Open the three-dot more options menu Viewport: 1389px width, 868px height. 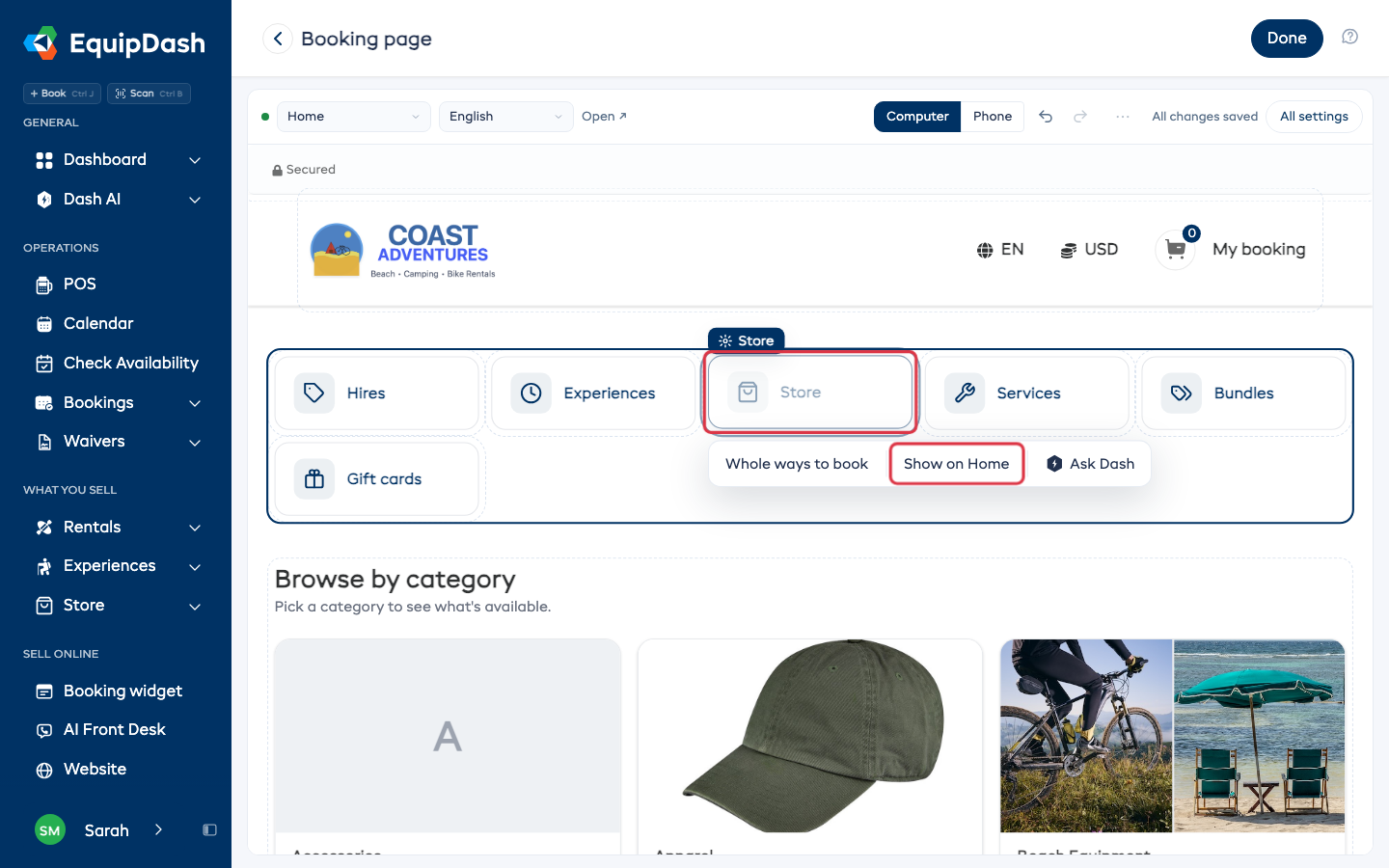point(1123,117)
